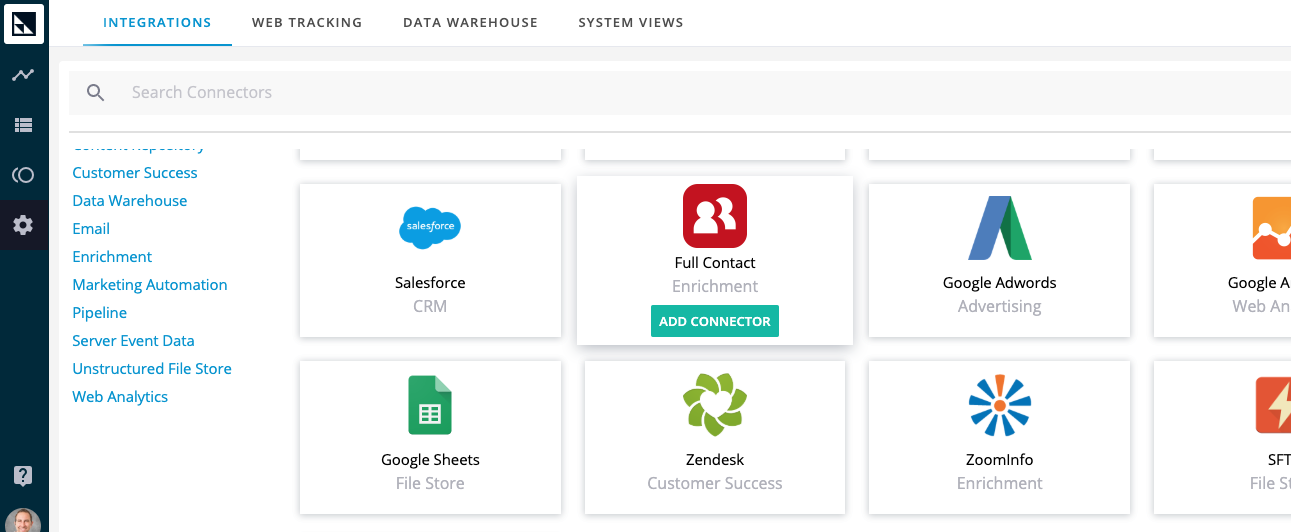This screenshot has height=532, width=1291.
Task: Filter by Customer Success category
Action: tap(135, 173)
